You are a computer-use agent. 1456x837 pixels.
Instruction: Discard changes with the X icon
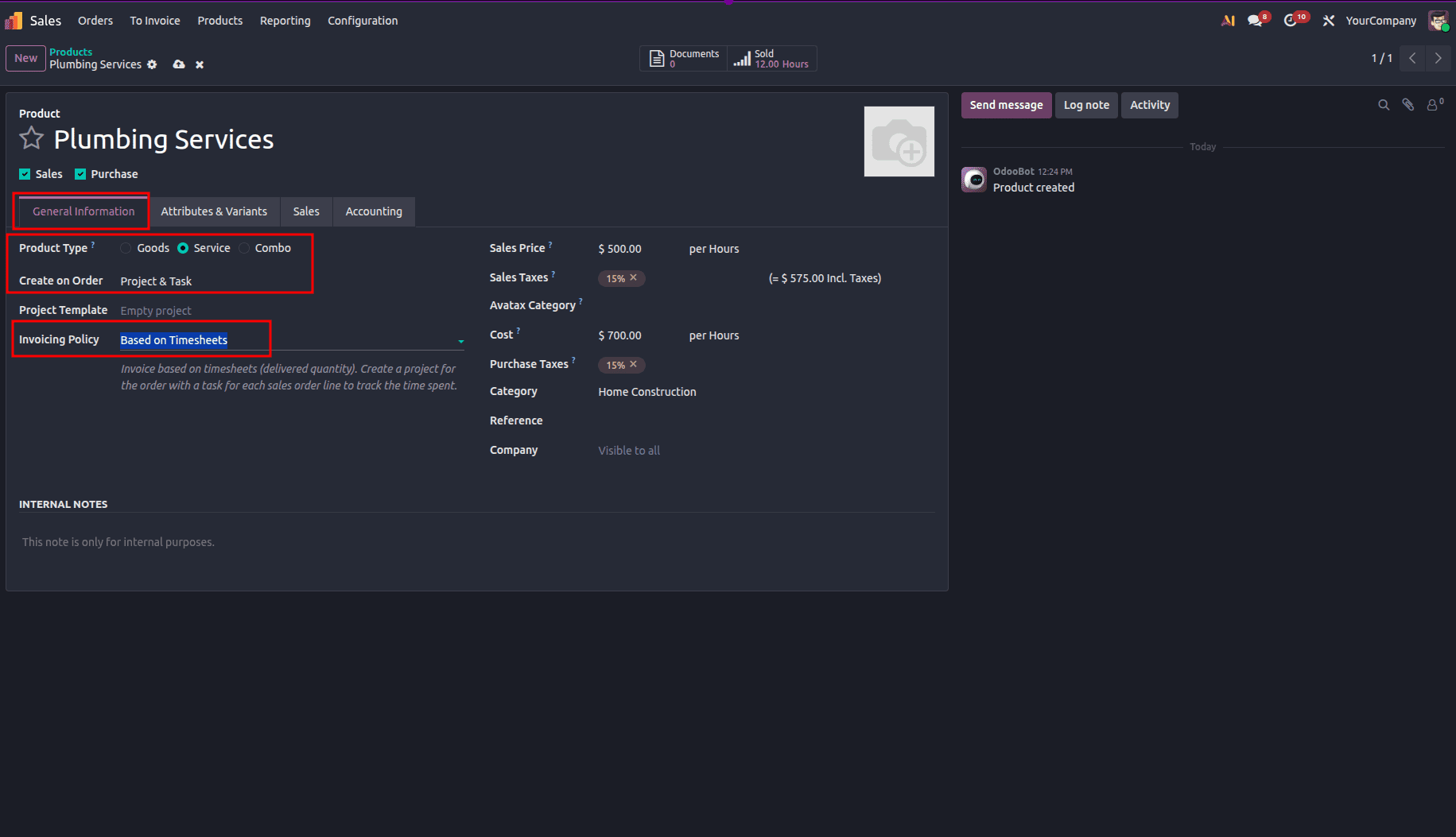point(200,64)
